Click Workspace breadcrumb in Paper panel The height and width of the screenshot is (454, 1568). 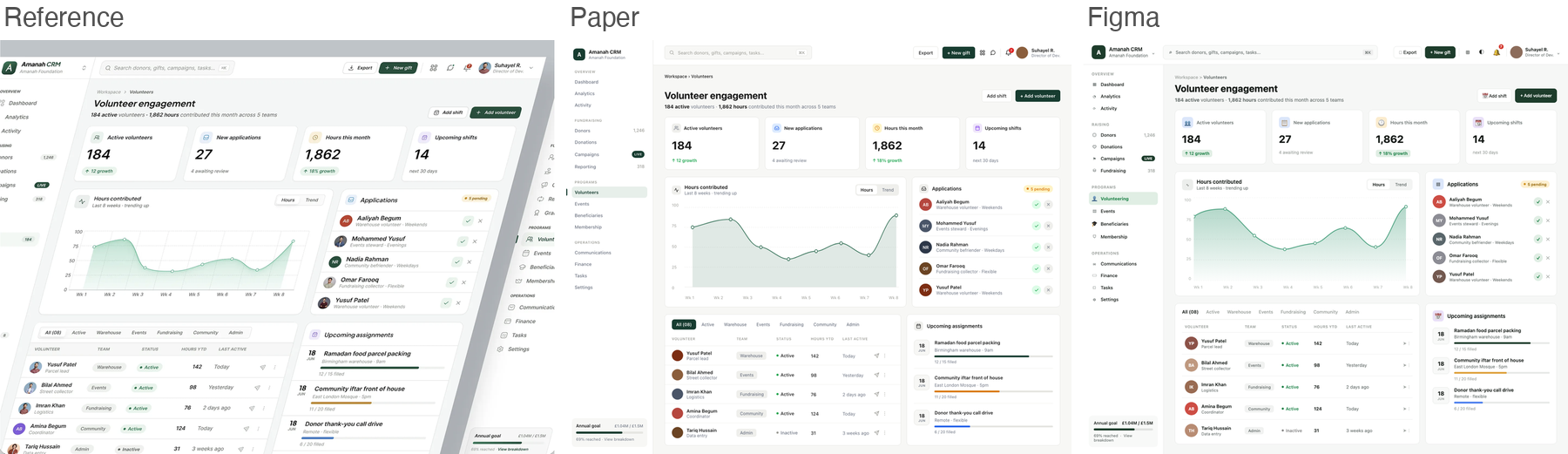coord(676,77)
